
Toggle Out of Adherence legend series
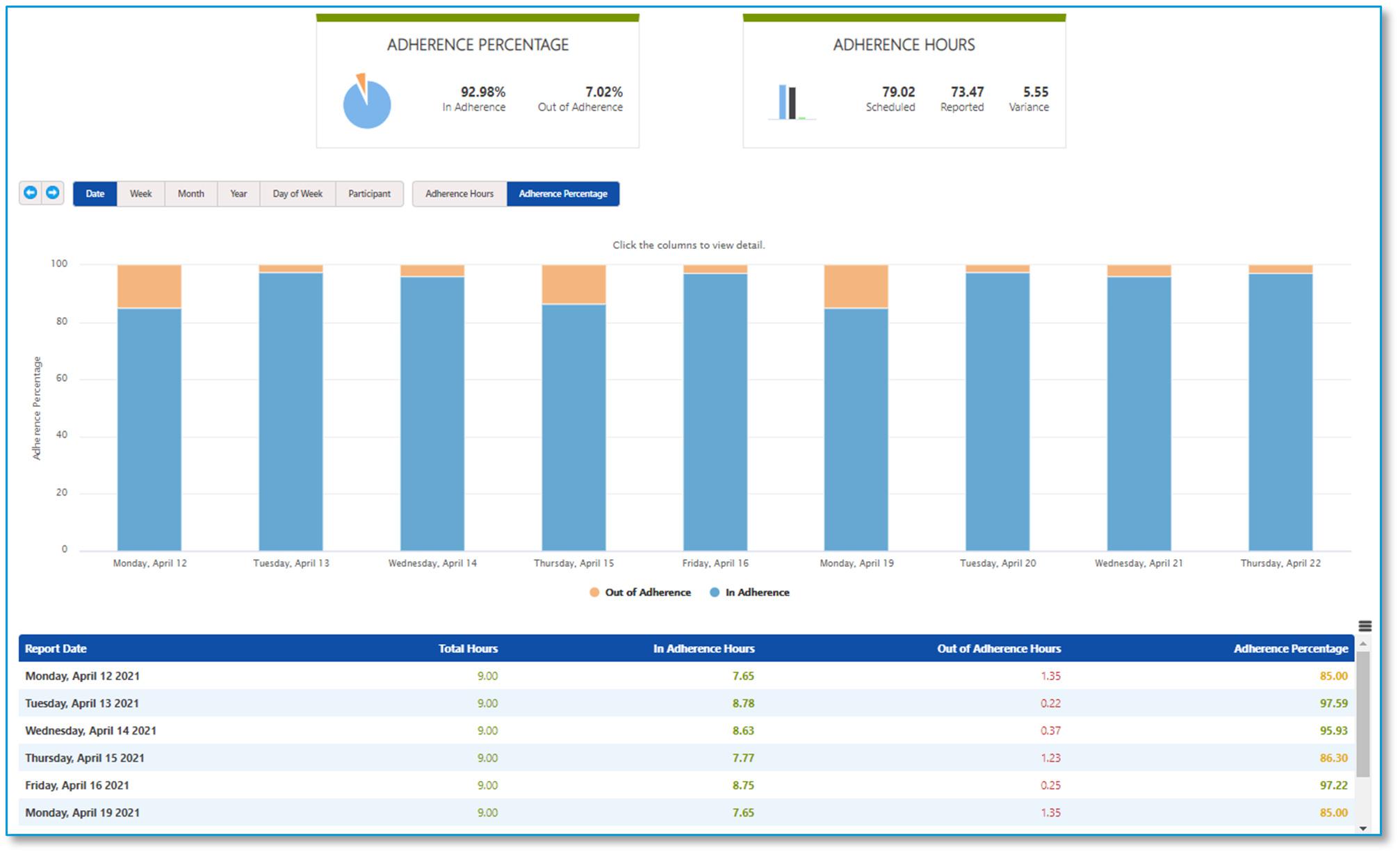(x=640, y=593)
